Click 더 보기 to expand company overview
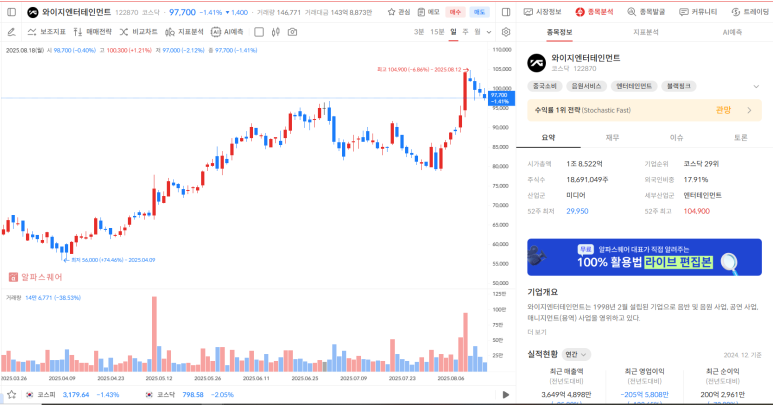Viewport: 773px width, 405px height. (x=537, y=332)
